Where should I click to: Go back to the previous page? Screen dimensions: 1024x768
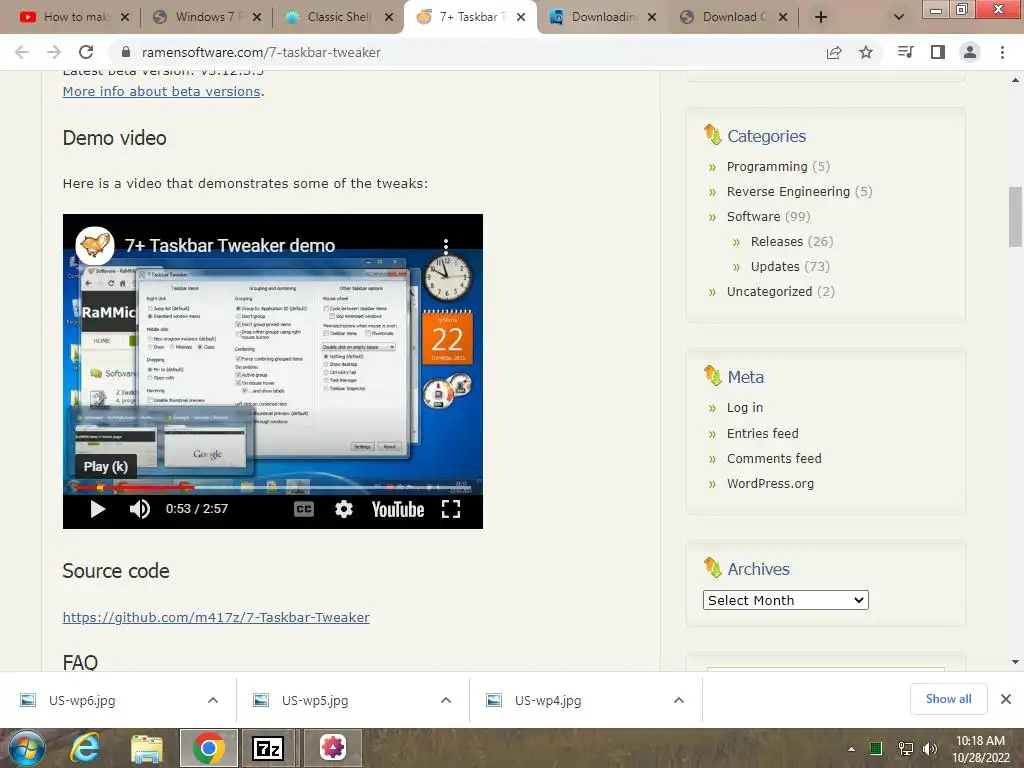[x=22, y=52]
